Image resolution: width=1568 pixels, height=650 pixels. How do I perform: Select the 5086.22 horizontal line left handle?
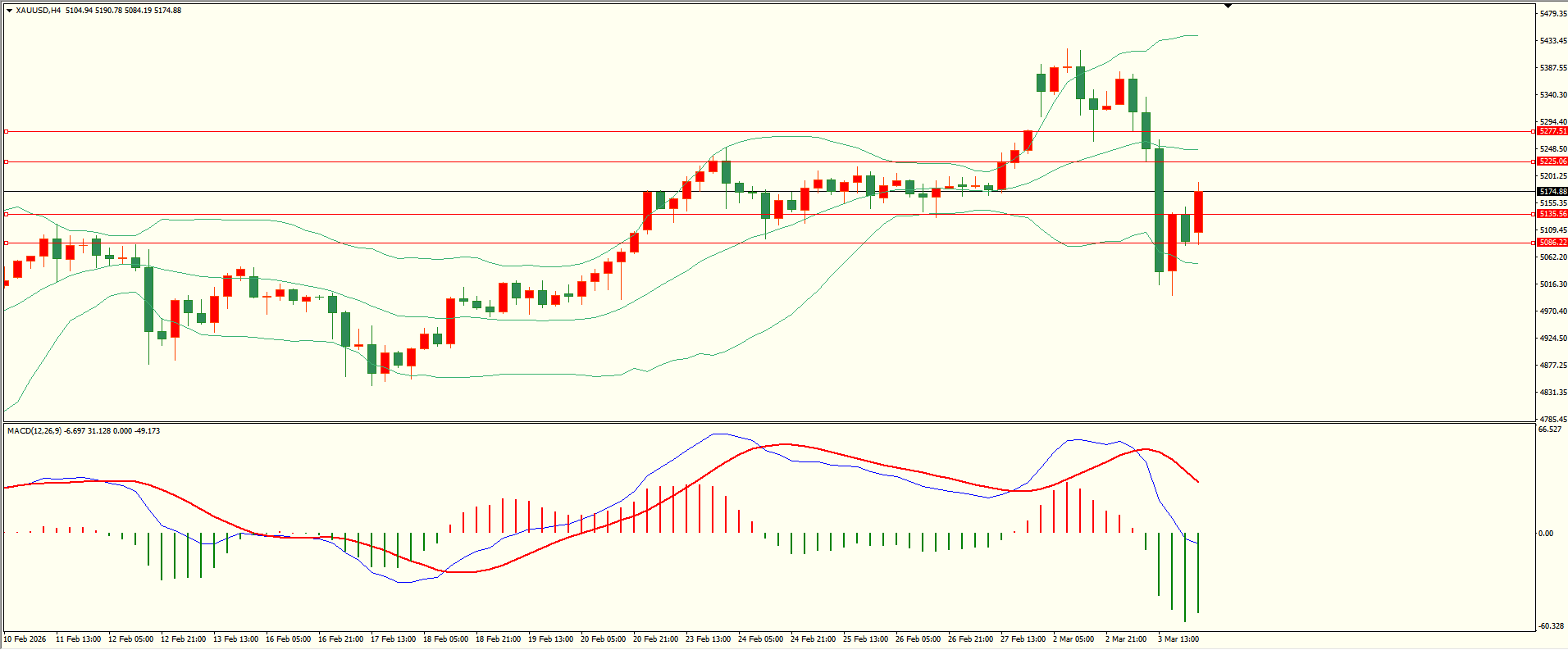click(6, 243)
